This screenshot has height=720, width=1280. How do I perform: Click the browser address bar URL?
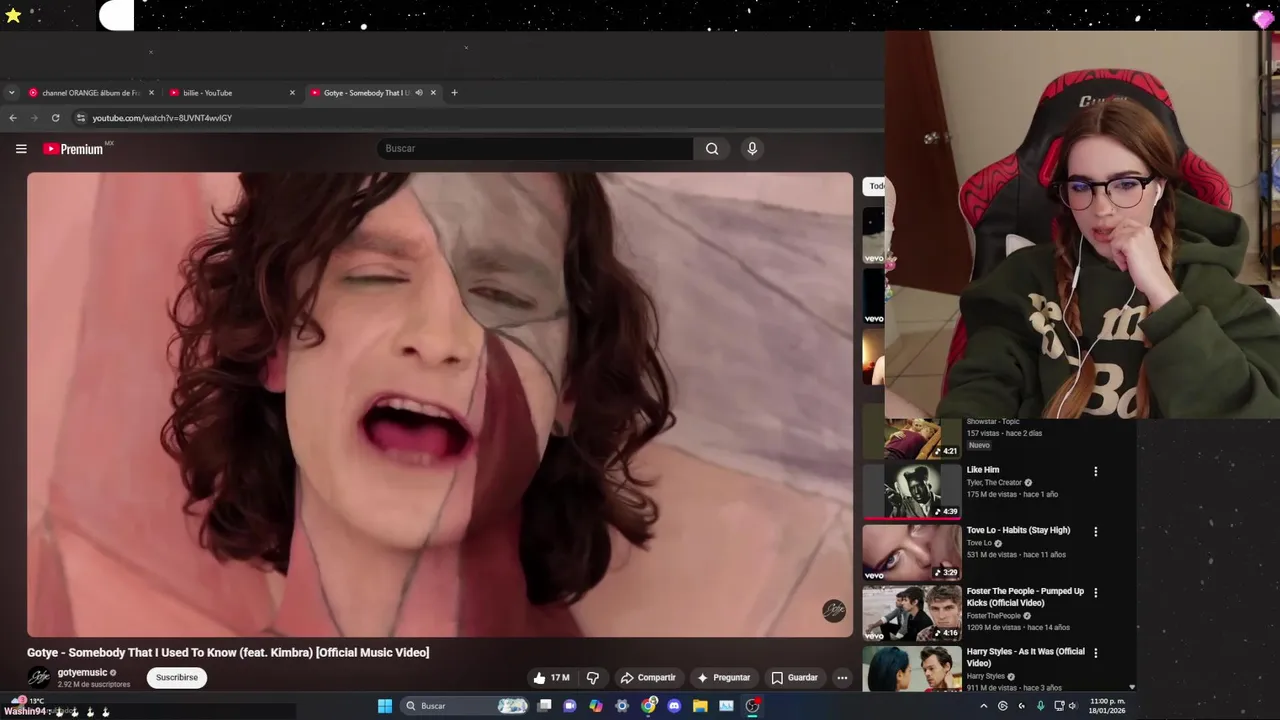click(x=162, y=118)
